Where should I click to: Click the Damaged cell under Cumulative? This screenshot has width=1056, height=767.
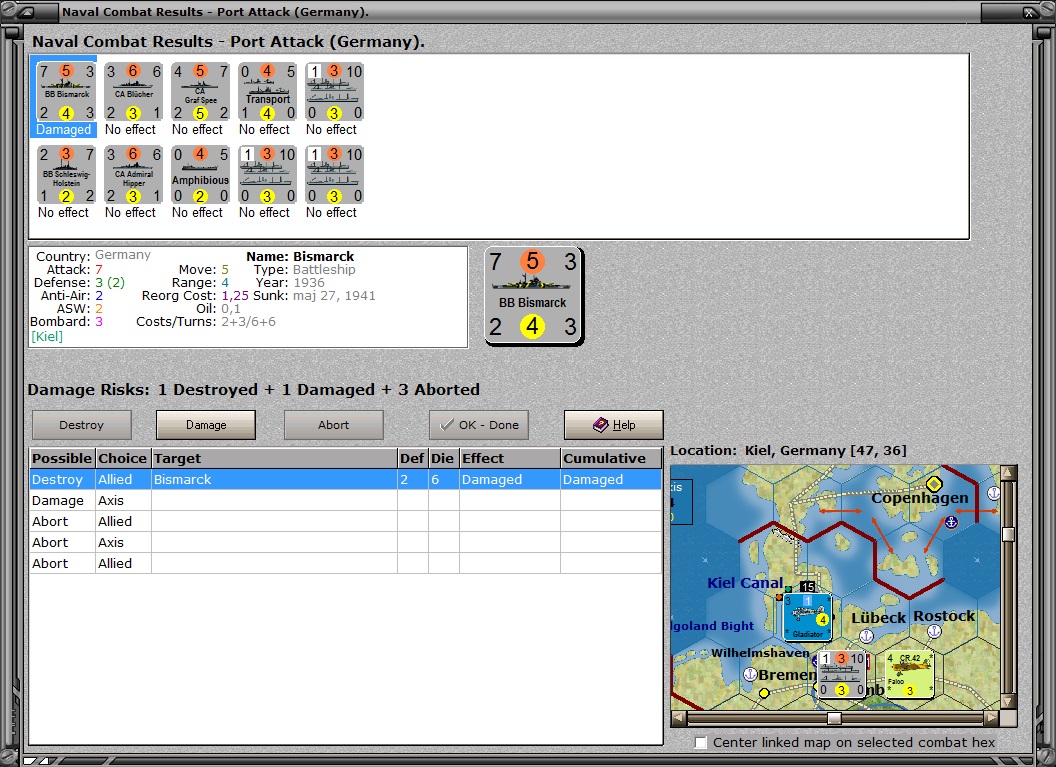coord(611,479)
